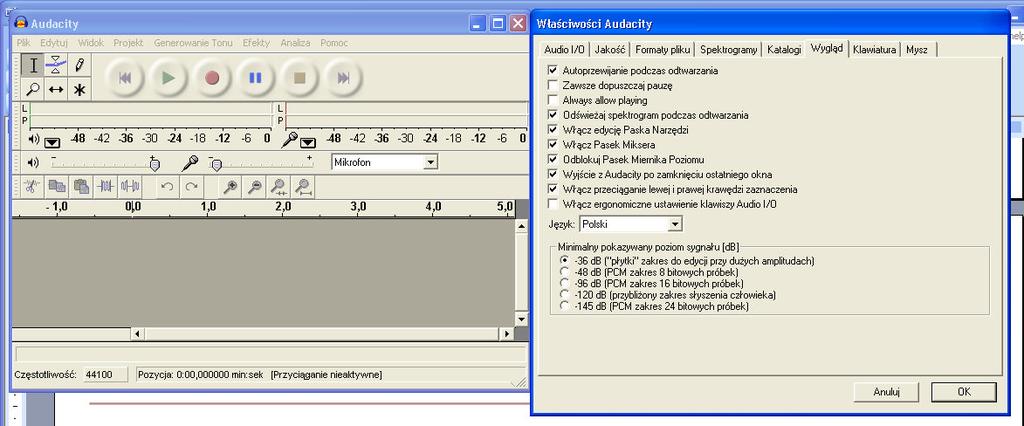Click the Fit Selection zoom icon
Viewport: 1024px width, 426px height.
[x=279, y=187]
